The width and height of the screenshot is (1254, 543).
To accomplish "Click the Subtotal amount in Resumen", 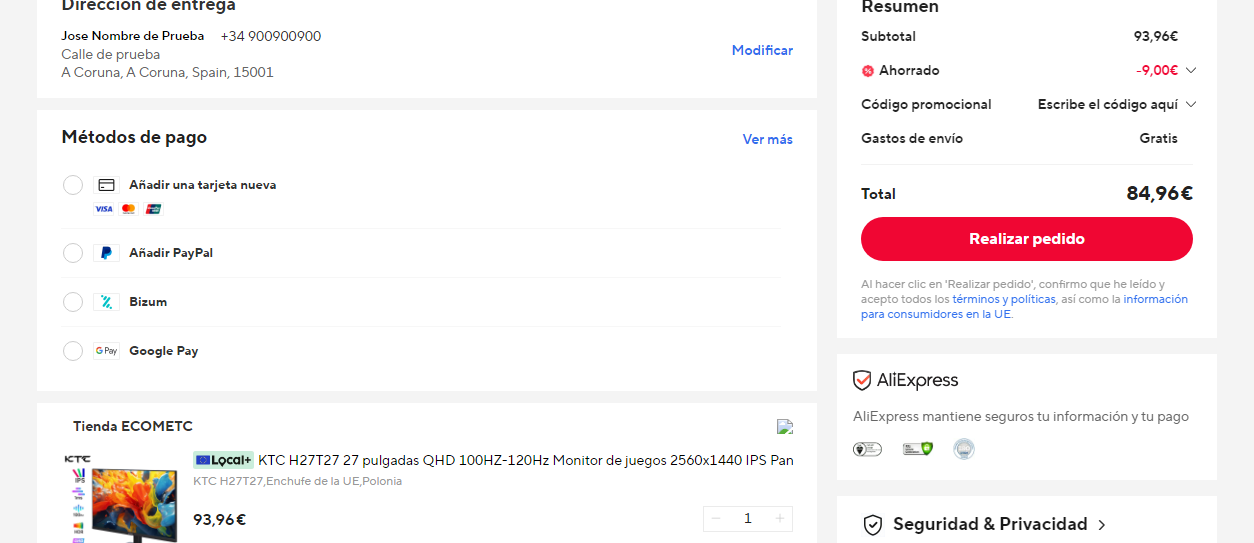I will 1156,36.
